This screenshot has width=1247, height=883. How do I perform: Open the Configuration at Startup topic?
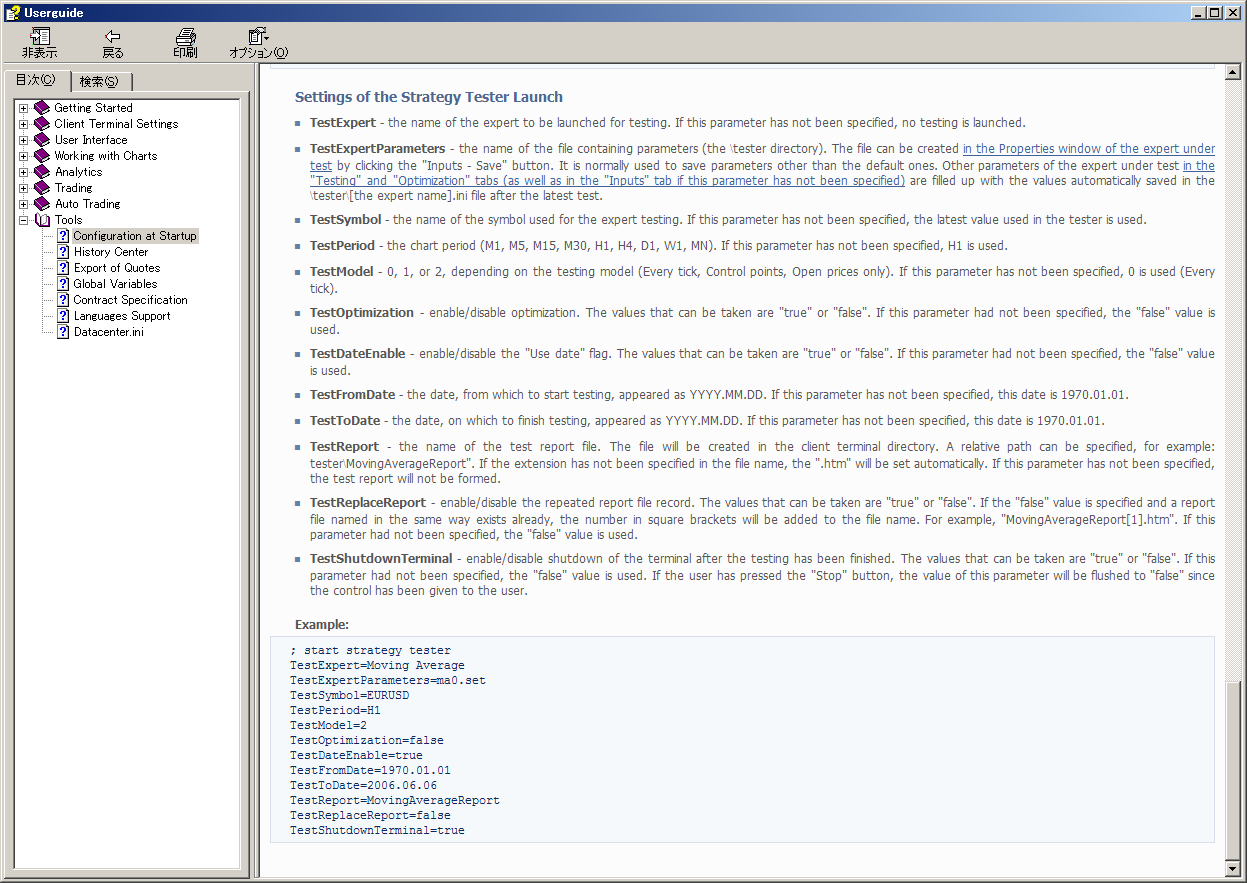click(135, 236)
